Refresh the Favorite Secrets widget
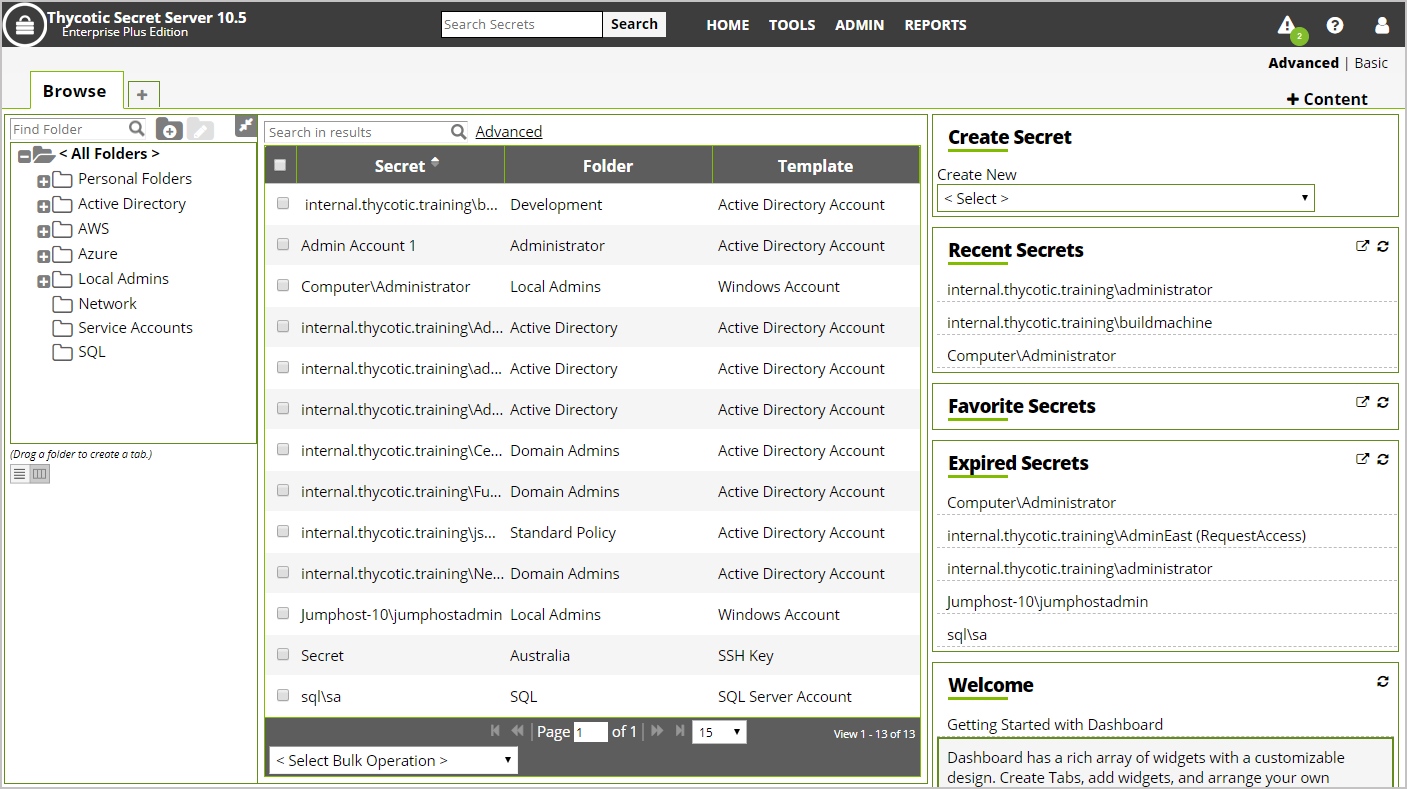 click(1383, 402)
